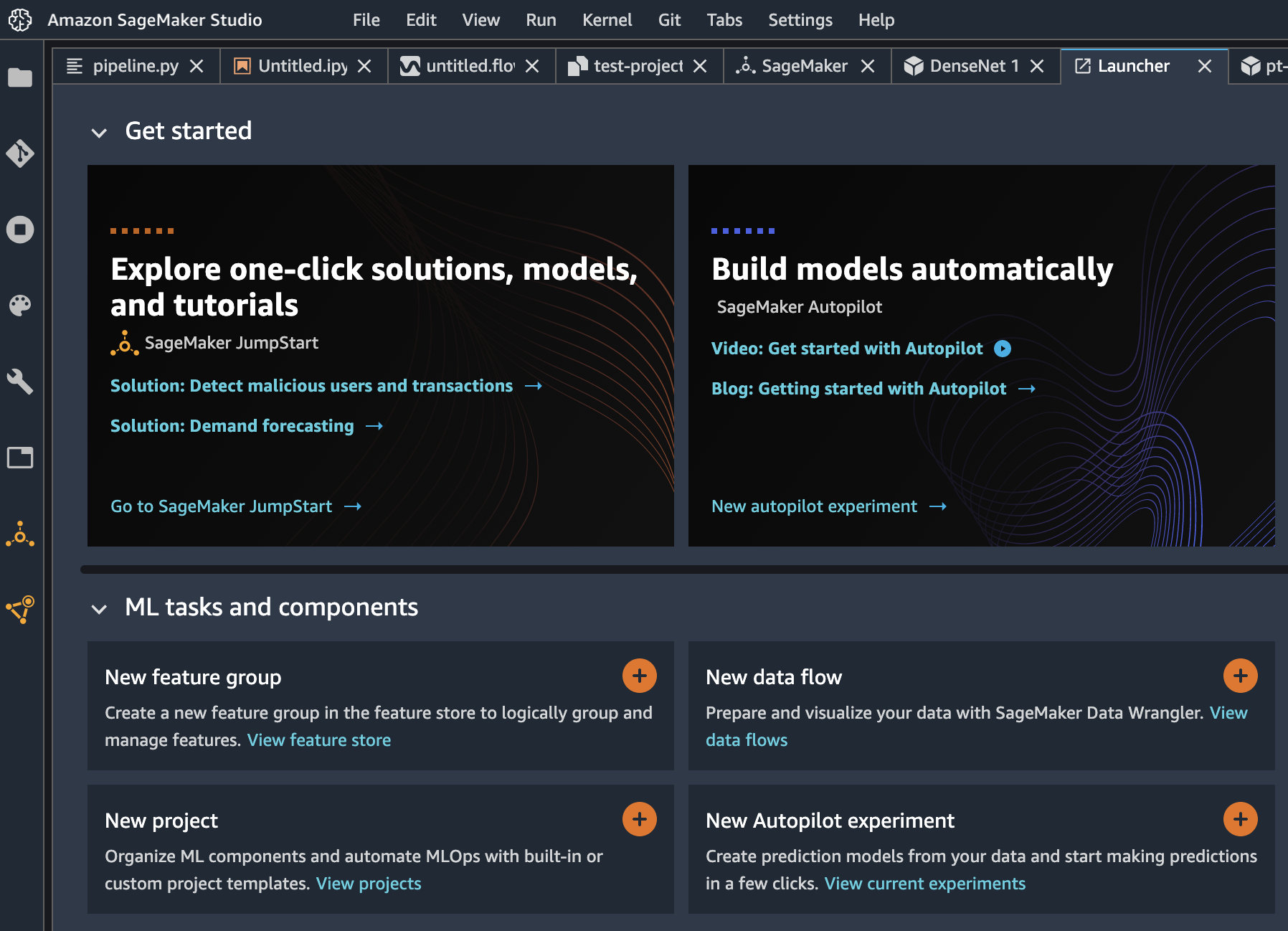
Task: Open Blog: Getting started with Autopilot
Action: [x=873, y=389]
